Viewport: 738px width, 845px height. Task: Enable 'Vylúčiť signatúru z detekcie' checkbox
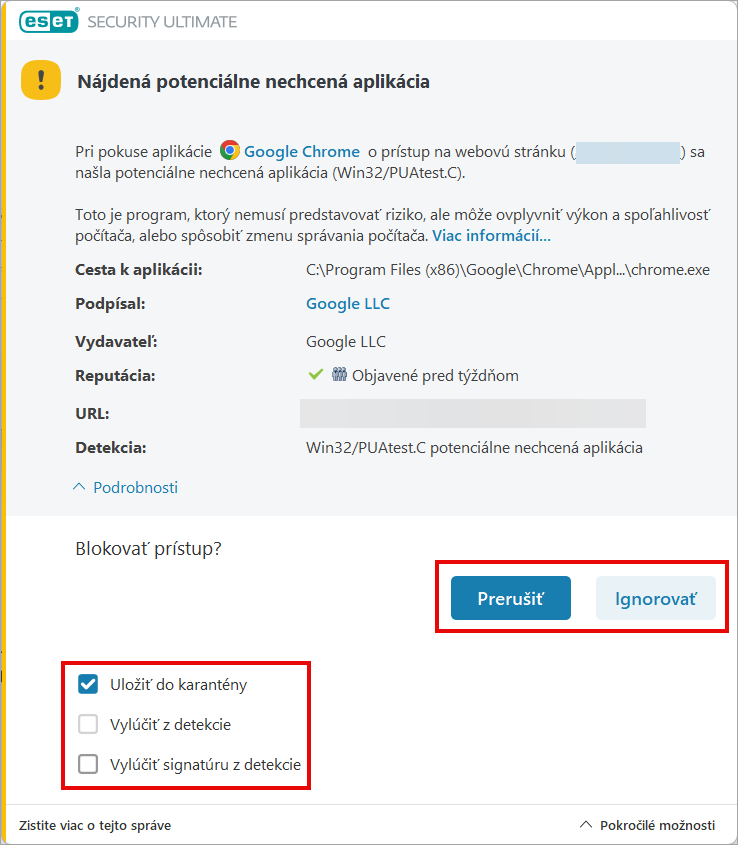pos(89,764)
